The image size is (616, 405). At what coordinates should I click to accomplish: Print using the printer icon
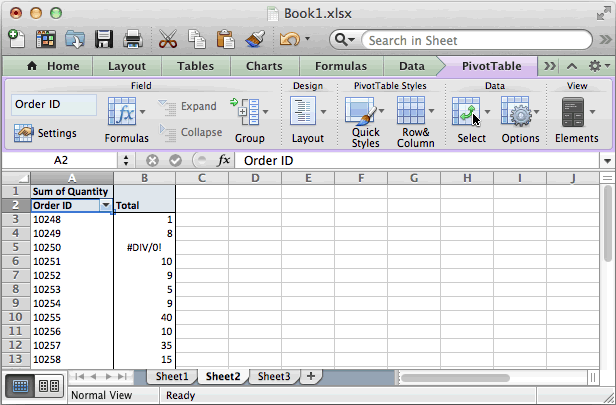tap(133, 39)
